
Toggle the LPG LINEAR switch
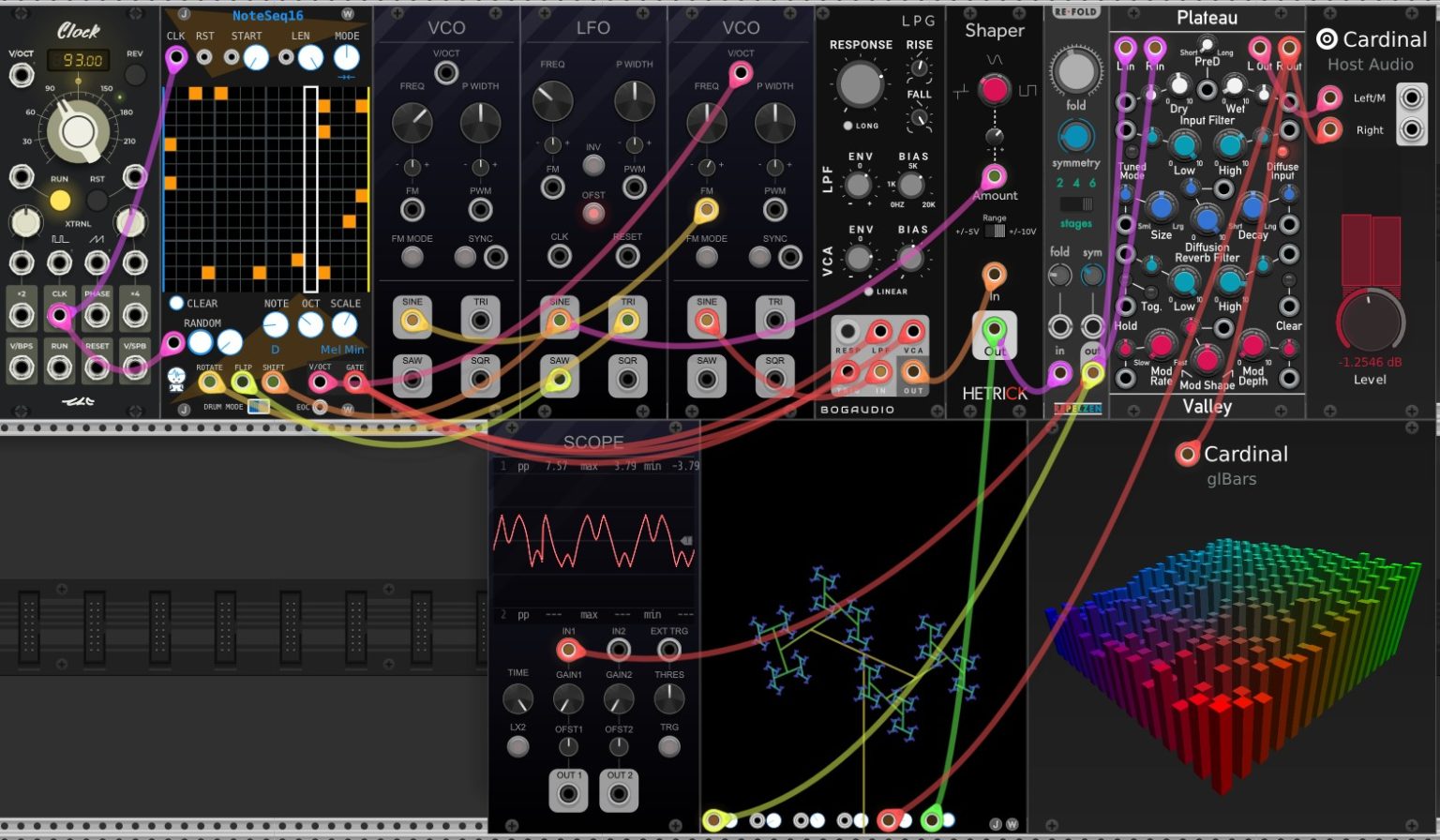(868, 292)
